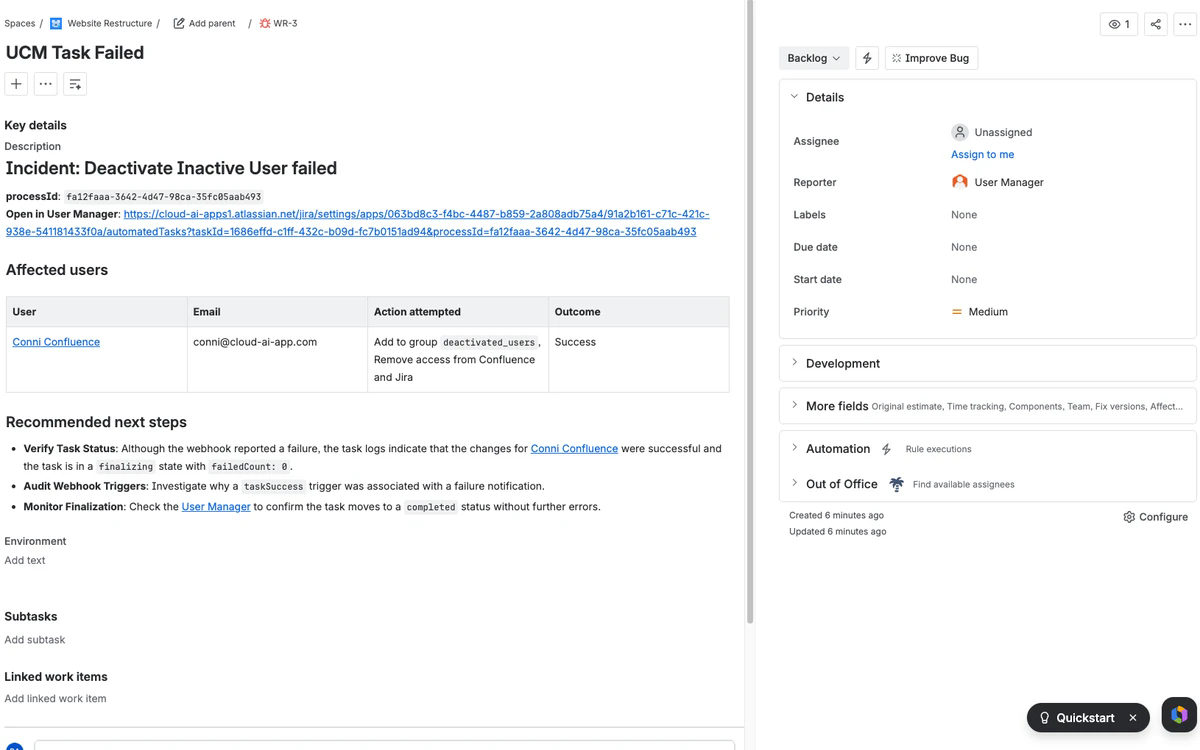Click the share icon
The height and width of the screenshot is (750, 1200).
[x=1156, y=24]
